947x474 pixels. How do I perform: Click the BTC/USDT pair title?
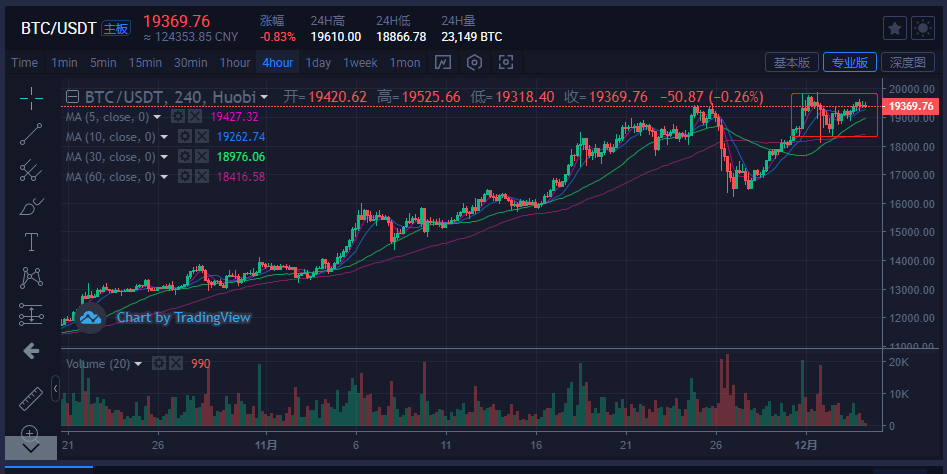(59, 28)
